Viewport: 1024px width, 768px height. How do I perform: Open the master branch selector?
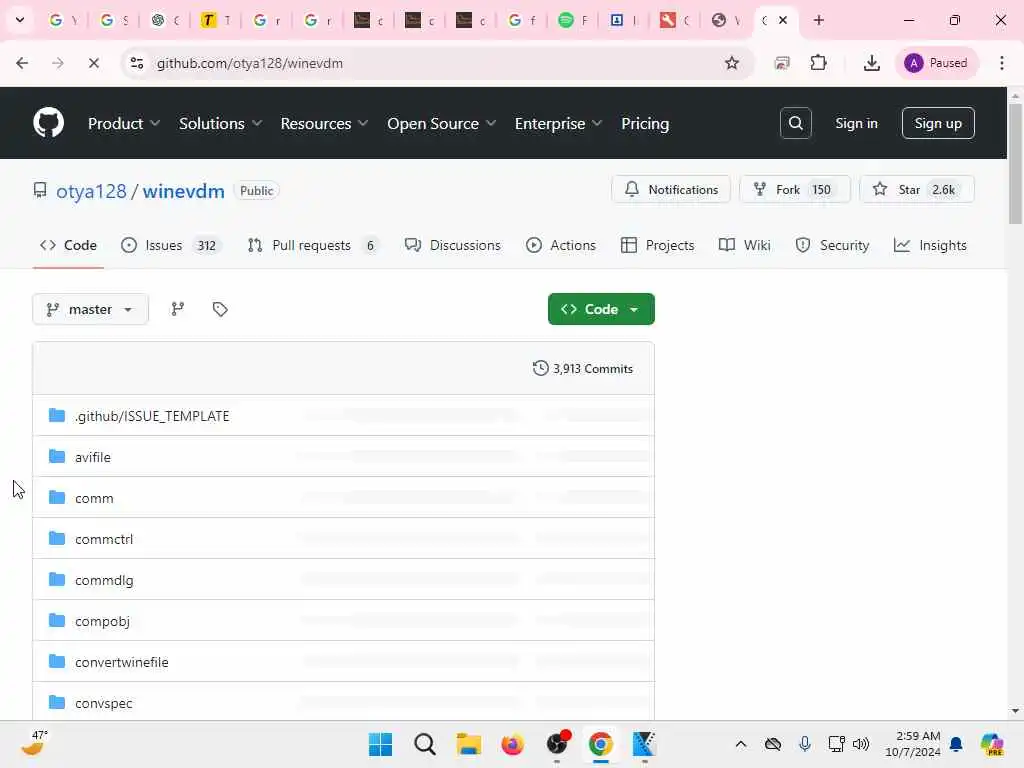(90, 309)
